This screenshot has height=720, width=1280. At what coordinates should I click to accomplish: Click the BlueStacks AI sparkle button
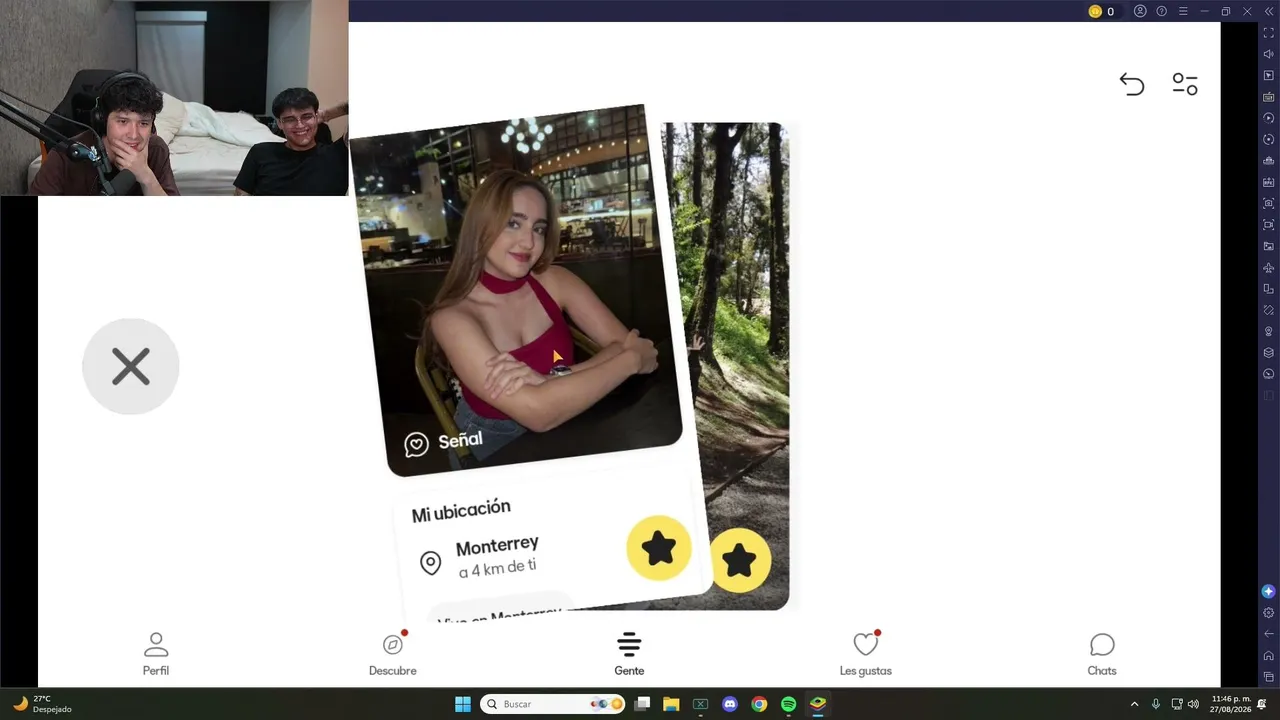[x=1269, y=591]
